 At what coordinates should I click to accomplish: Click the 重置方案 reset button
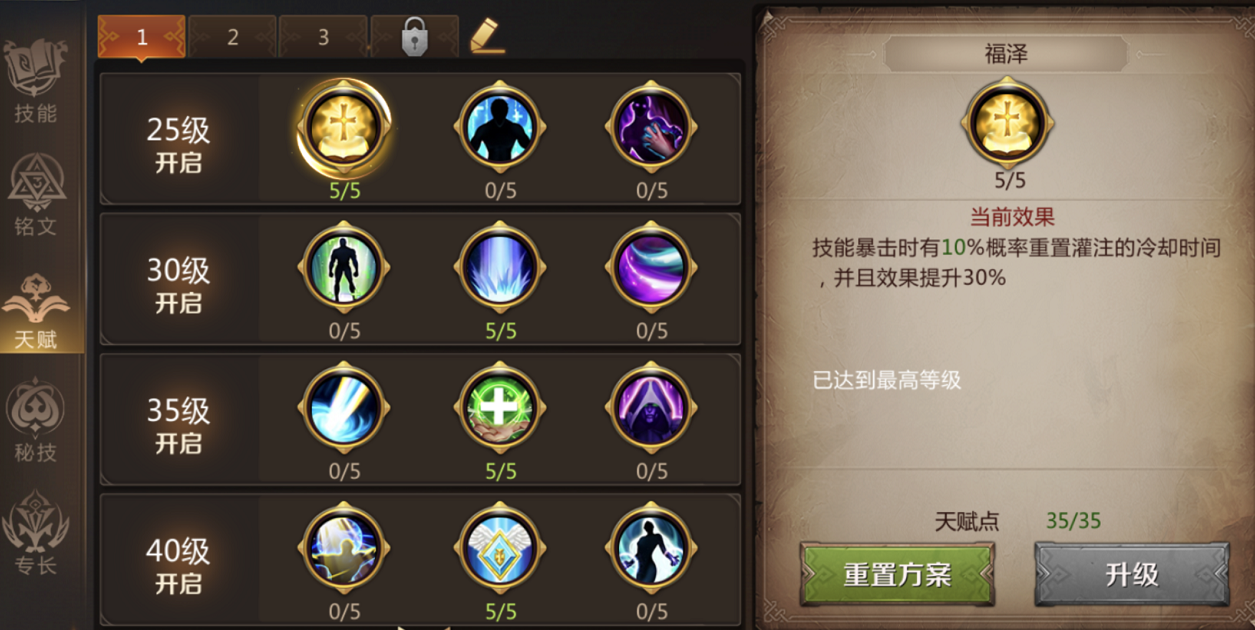[897, 574]
